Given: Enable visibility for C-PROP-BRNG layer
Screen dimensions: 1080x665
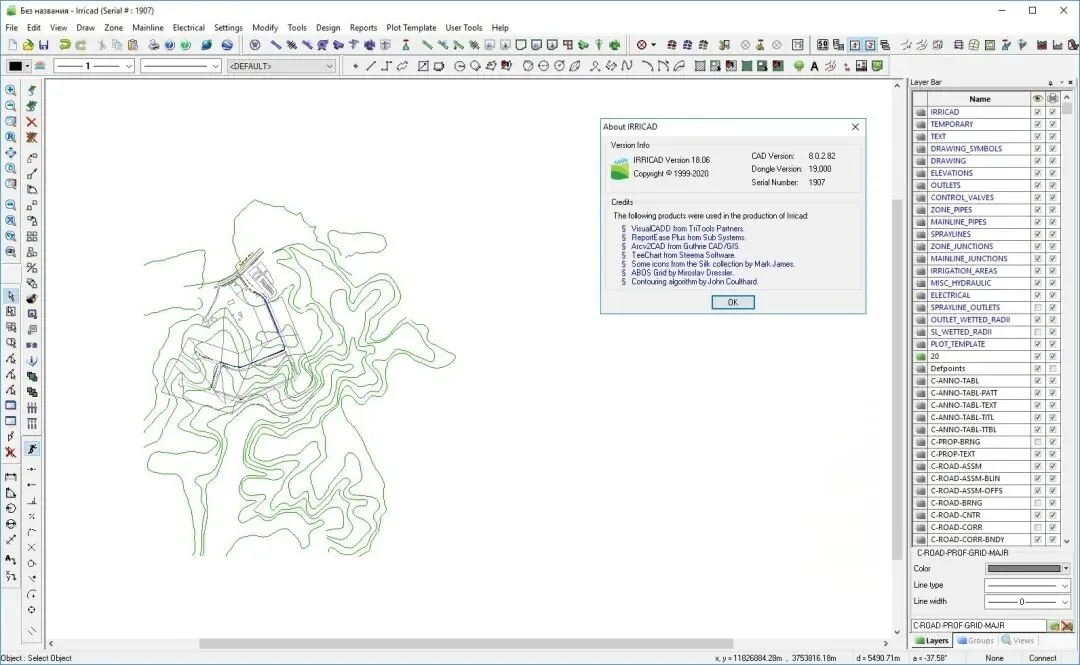Looking at the screenshot, I should [x=1037, y=442].
